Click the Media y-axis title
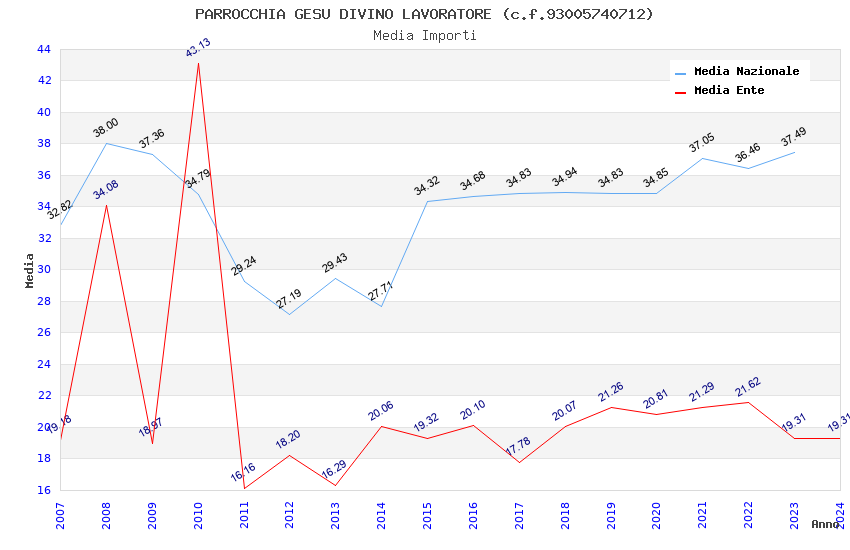The width and height of the screenshot is (850, 550). [29, 270]
